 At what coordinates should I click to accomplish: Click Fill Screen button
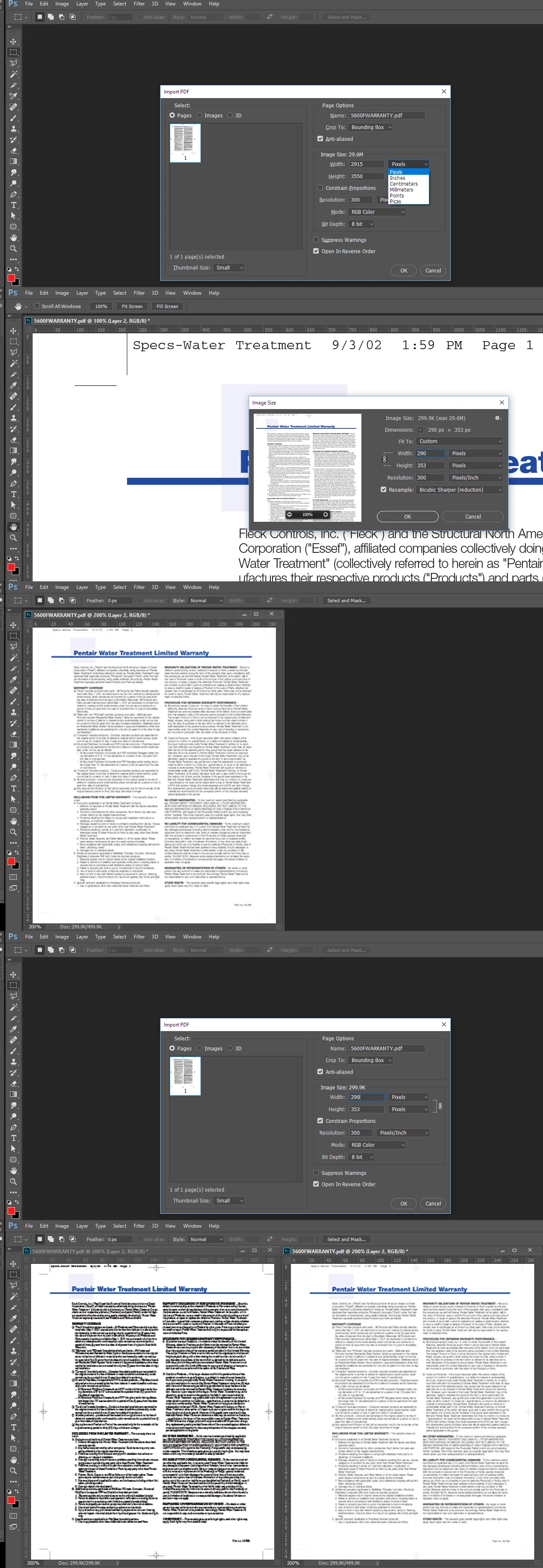pyautogui.click(x=167, y=306)
